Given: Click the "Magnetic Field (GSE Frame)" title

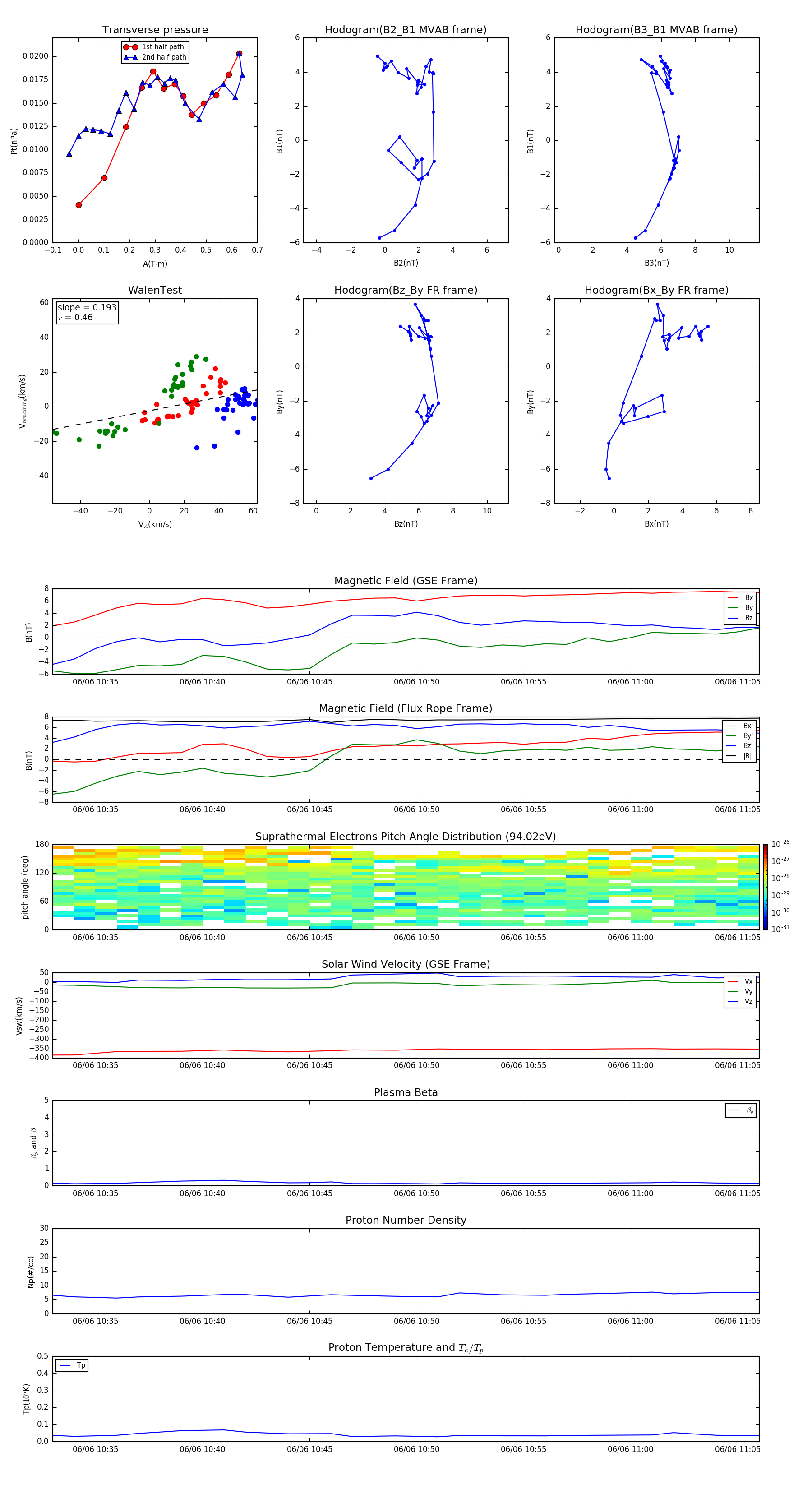Looking at the screenshot, I should click(x=406, y=581).
